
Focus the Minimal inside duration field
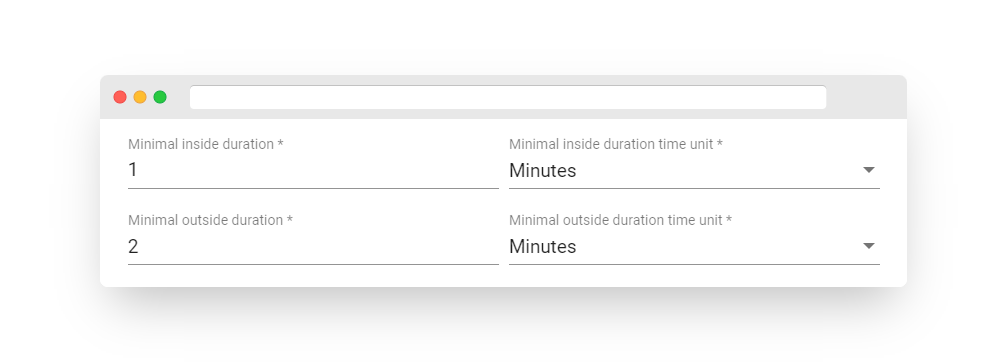313,170
